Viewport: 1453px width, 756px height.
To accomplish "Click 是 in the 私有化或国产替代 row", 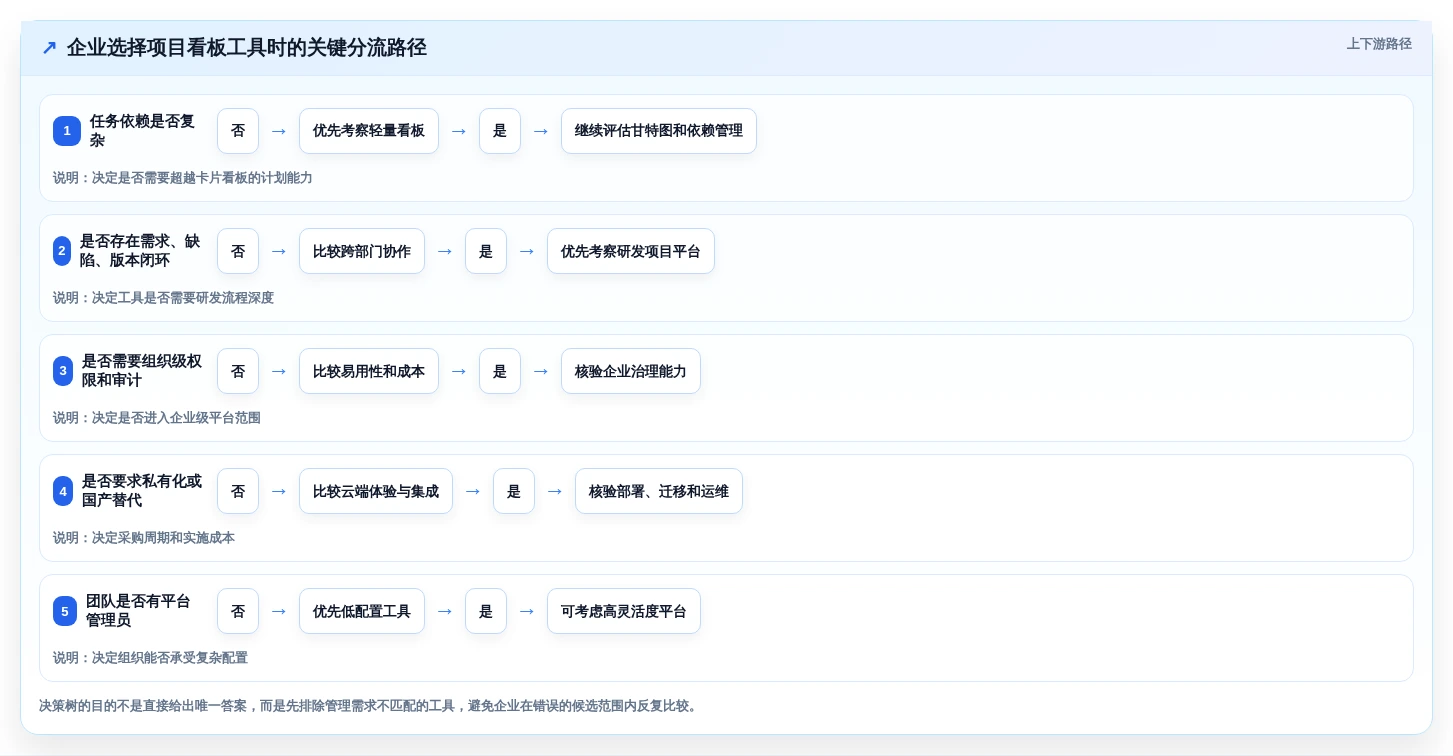I will click(x=514, y=491).
